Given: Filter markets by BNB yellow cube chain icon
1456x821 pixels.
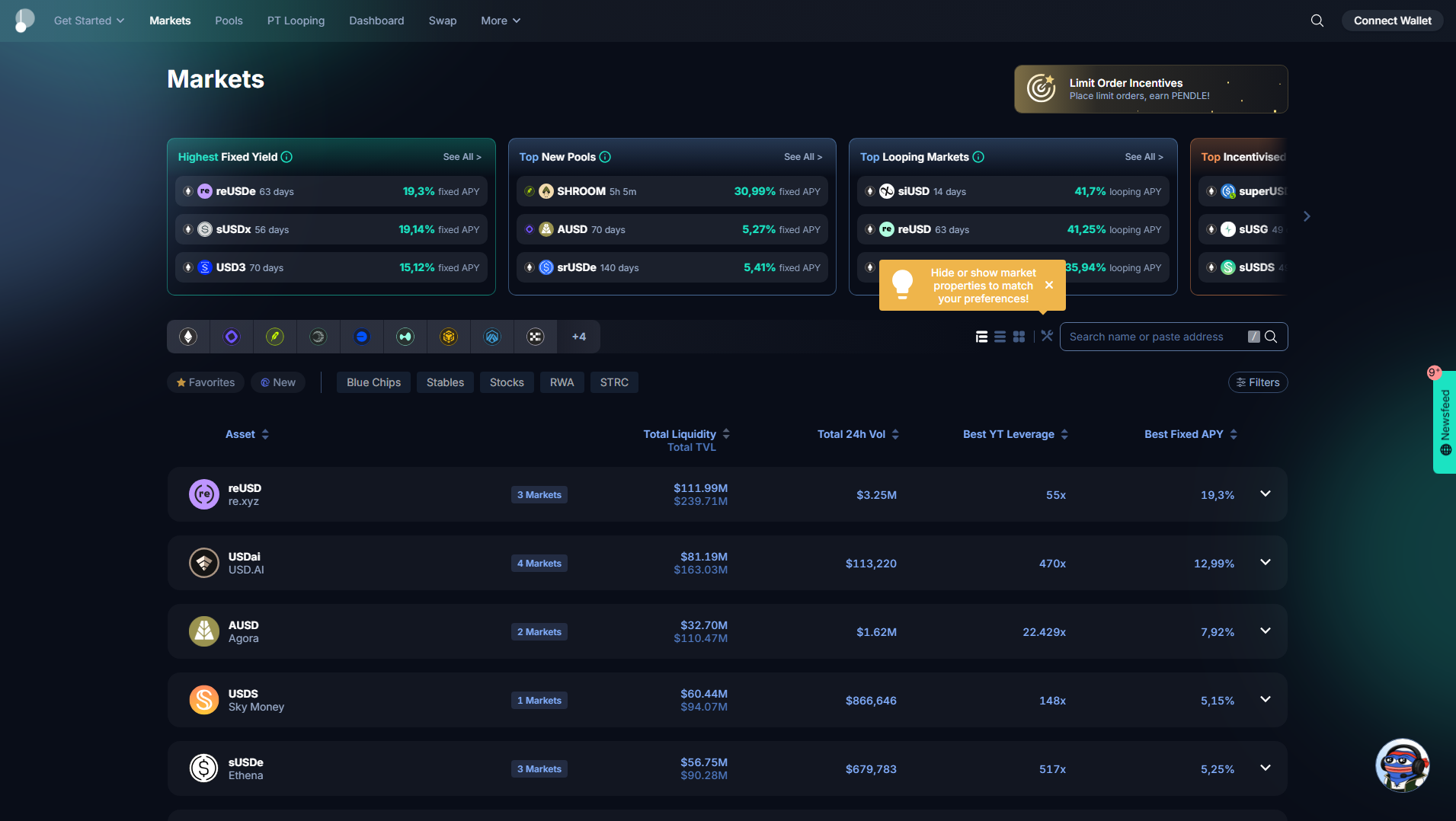Looking at the screenshot, I should point(449,337).
